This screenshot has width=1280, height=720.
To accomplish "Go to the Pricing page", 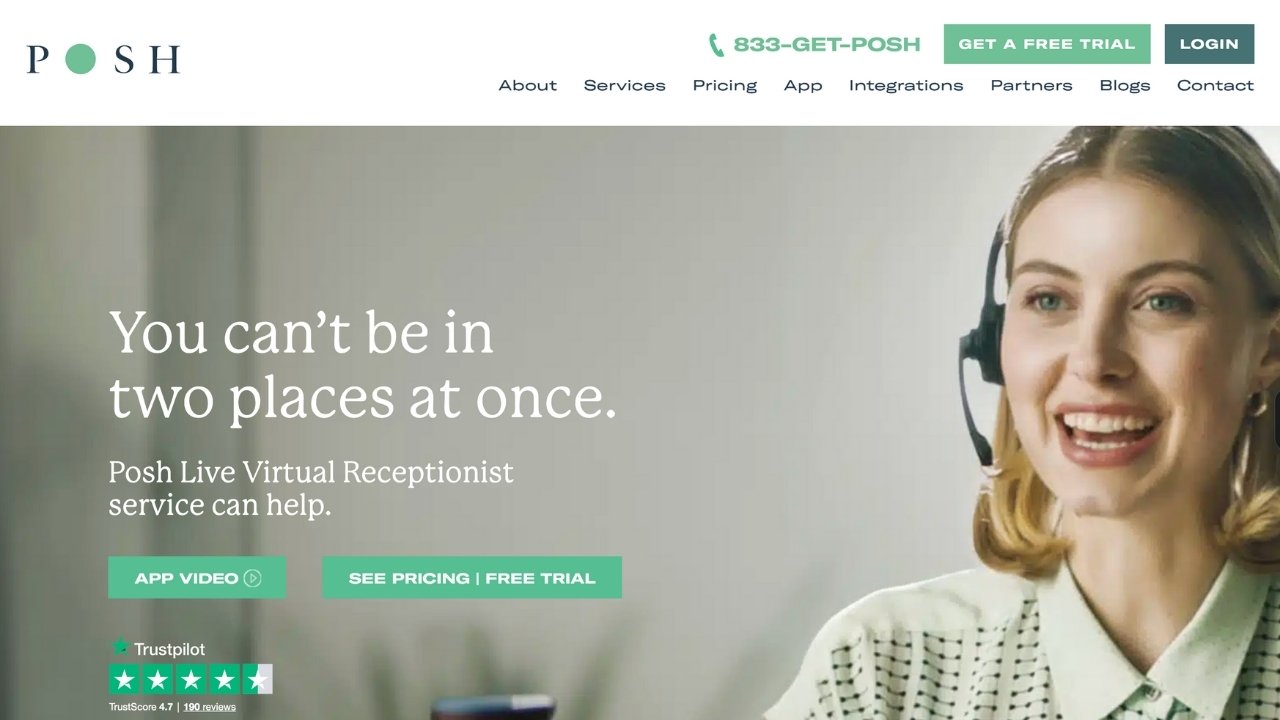I will [x=725, y=86].
